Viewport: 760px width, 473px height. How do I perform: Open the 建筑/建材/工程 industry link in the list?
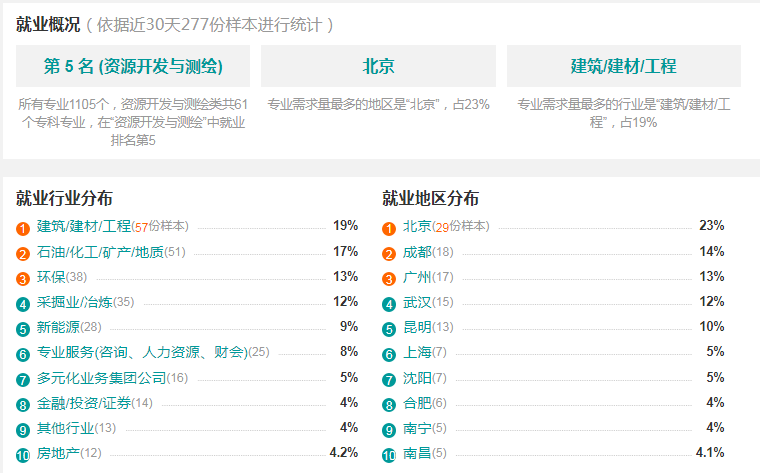tap(84, 226)
